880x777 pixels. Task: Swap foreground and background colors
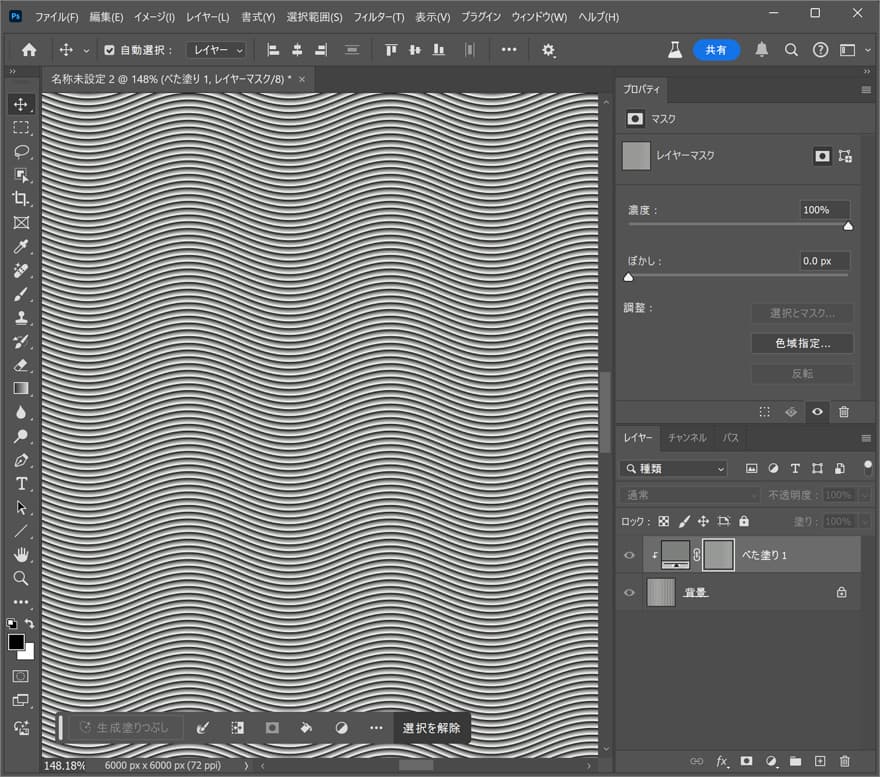30,624
